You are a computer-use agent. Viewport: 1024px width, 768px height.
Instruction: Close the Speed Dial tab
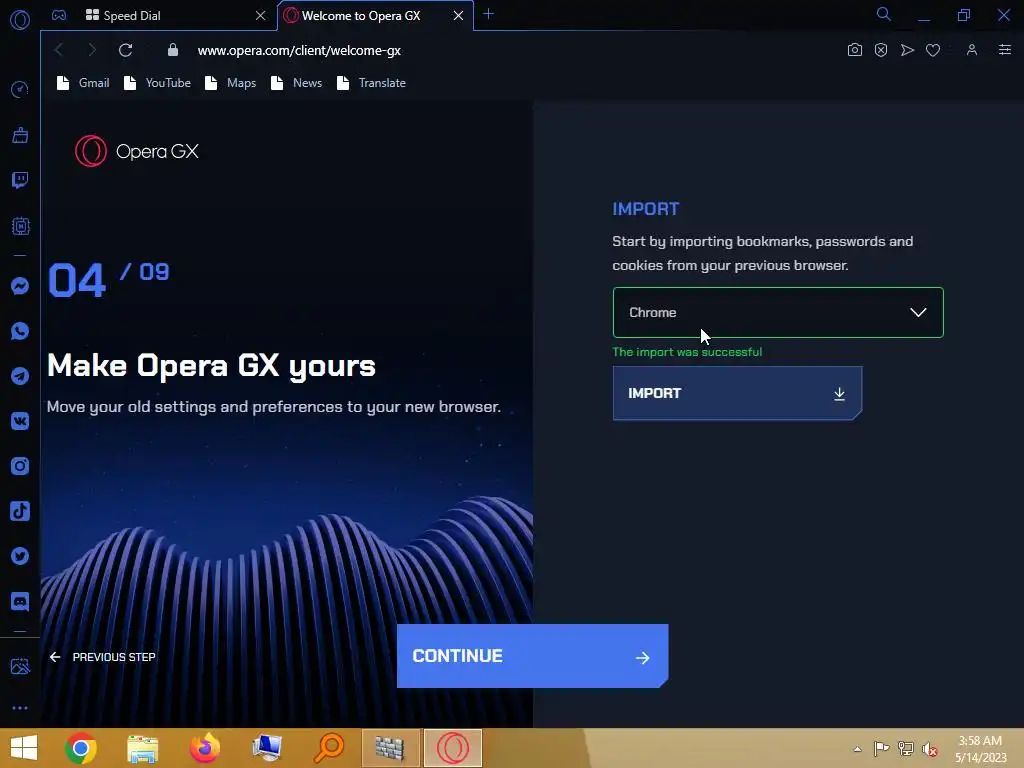pos(261,15)
